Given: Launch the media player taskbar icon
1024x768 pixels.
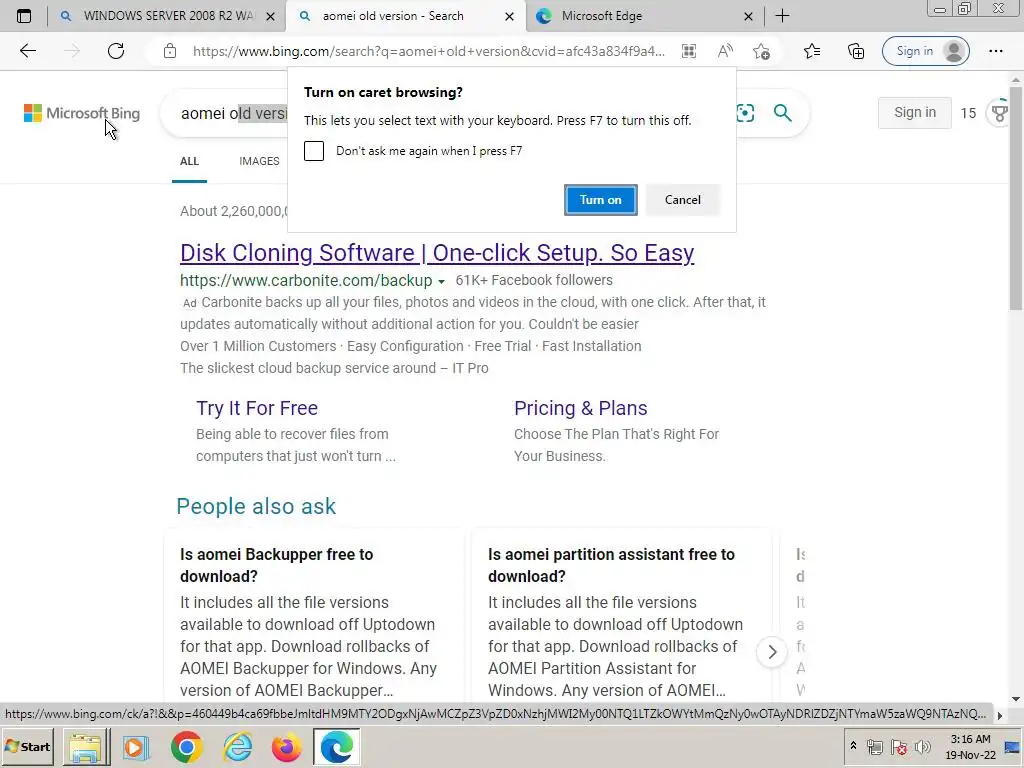Looking at the screenshot, I should tap(136, 747).
